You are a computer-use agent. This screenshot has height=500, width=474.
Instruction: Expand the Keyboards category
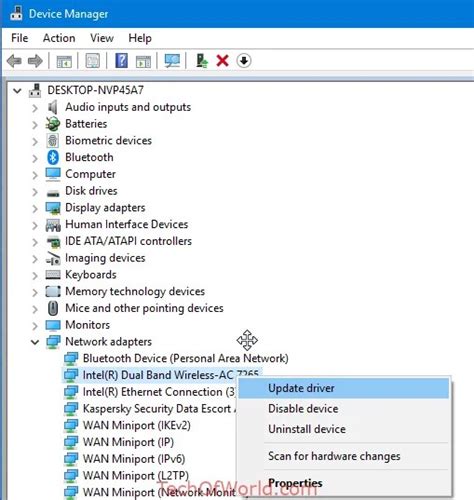(x=35, y=276)
